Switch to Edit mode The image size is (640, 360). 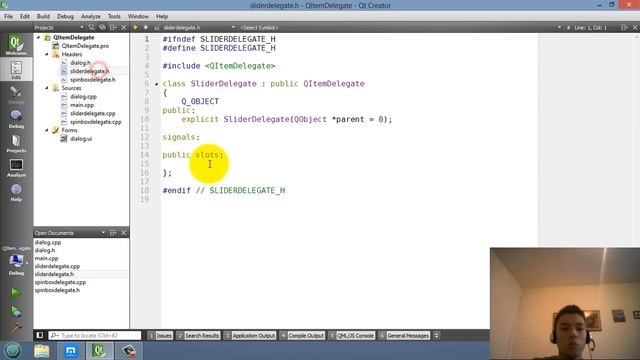[x=16, y=70]
